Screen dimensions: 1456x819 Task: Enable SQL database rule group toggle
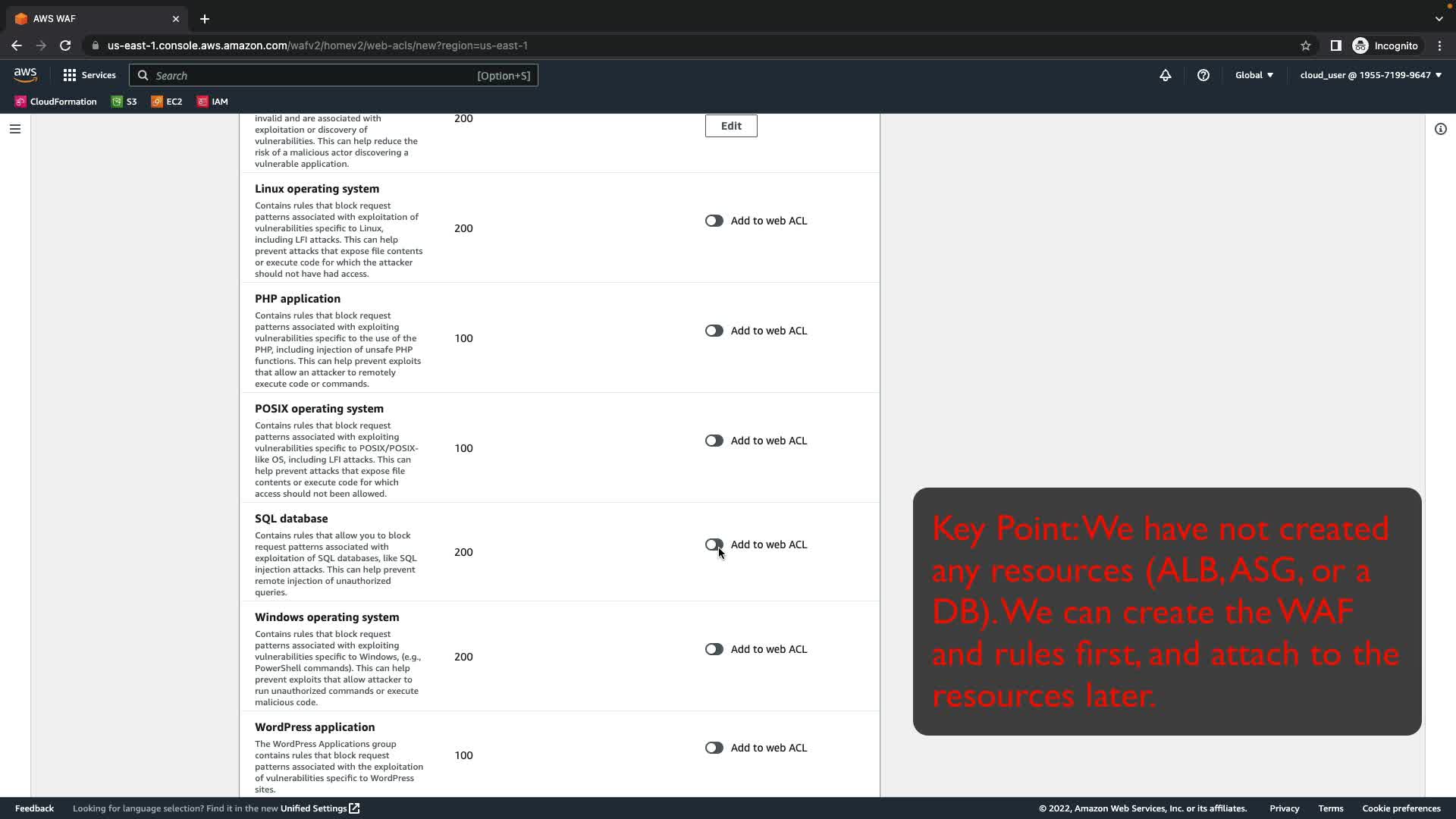tap(714, 544)
